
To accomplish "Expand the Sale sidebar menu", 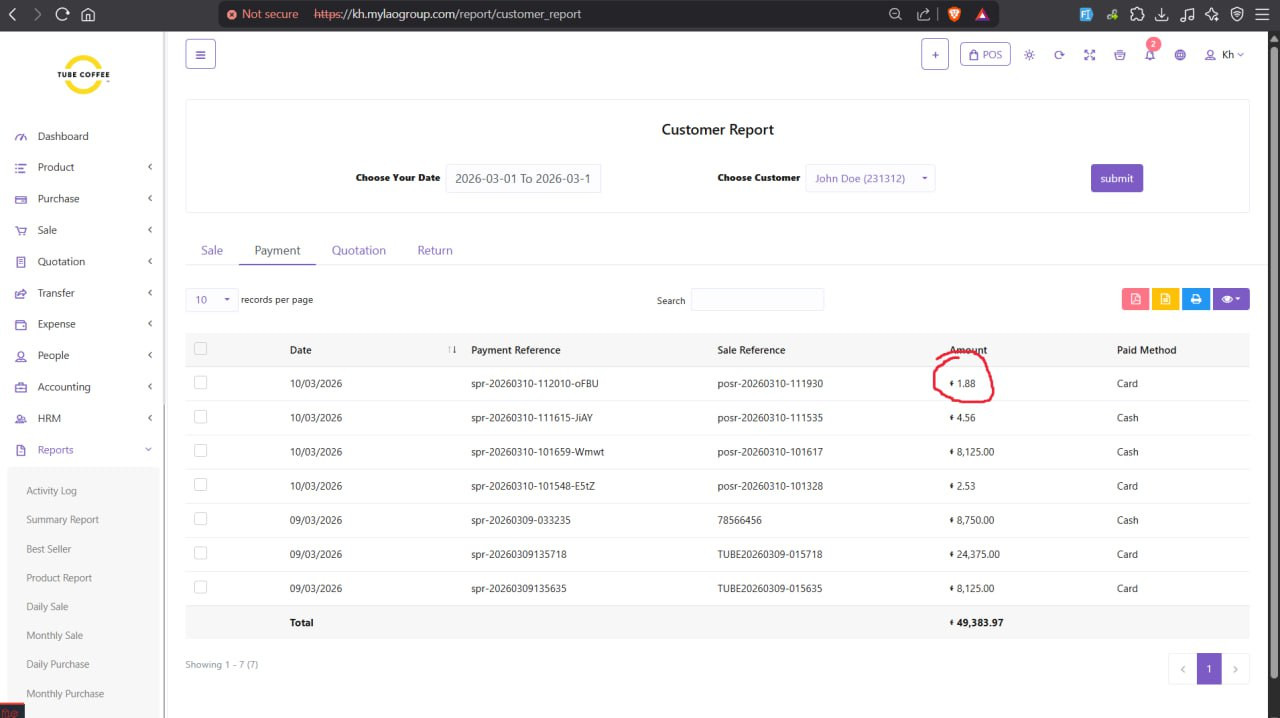I will click(82, 230).
